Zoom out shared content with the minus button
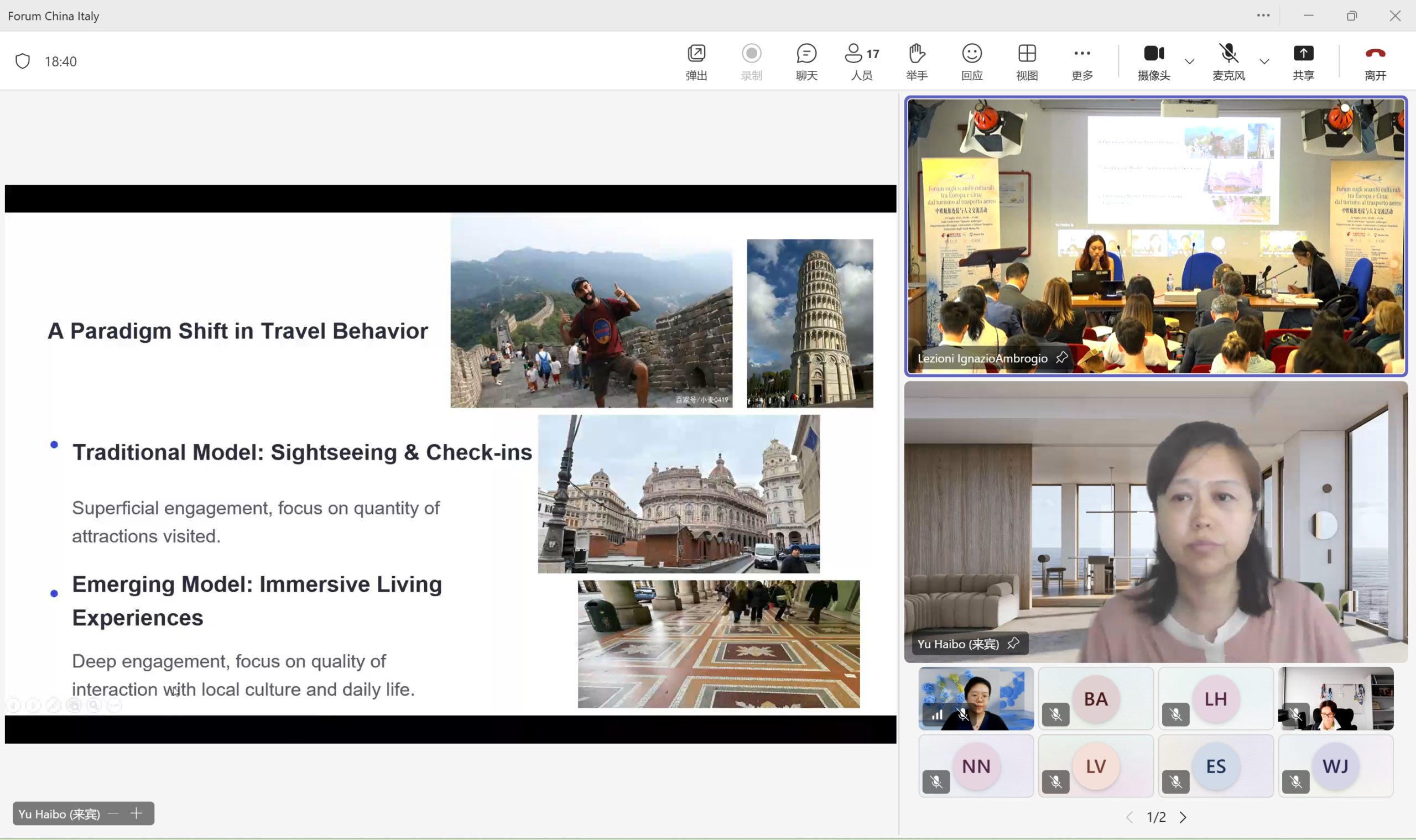The height and width of the screenshot is (840, 1416). coord(113,814)
